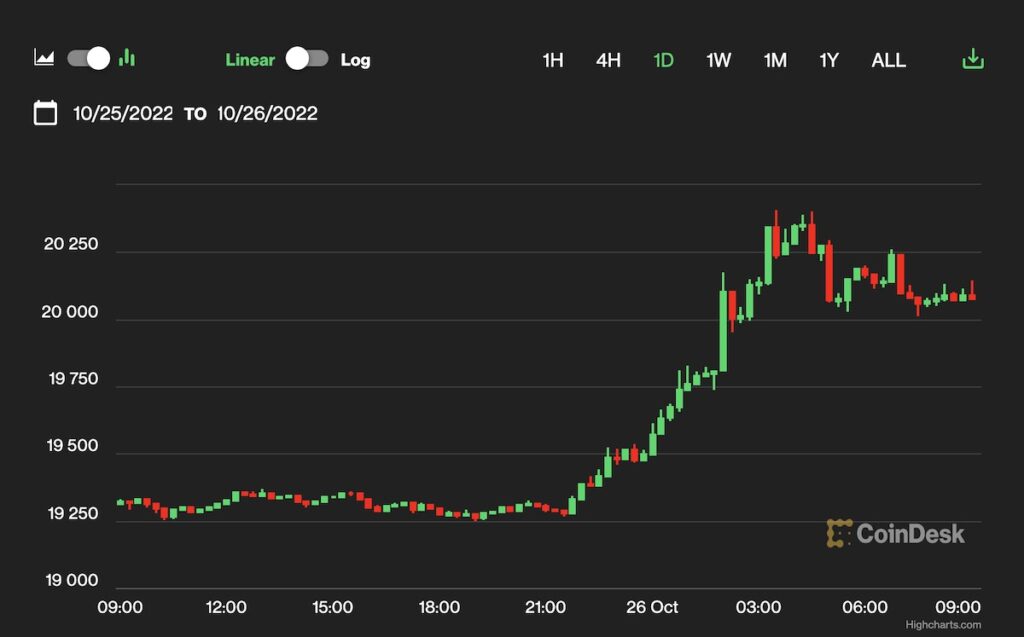Click the 26 Oct x-axis label

(652, 607)
